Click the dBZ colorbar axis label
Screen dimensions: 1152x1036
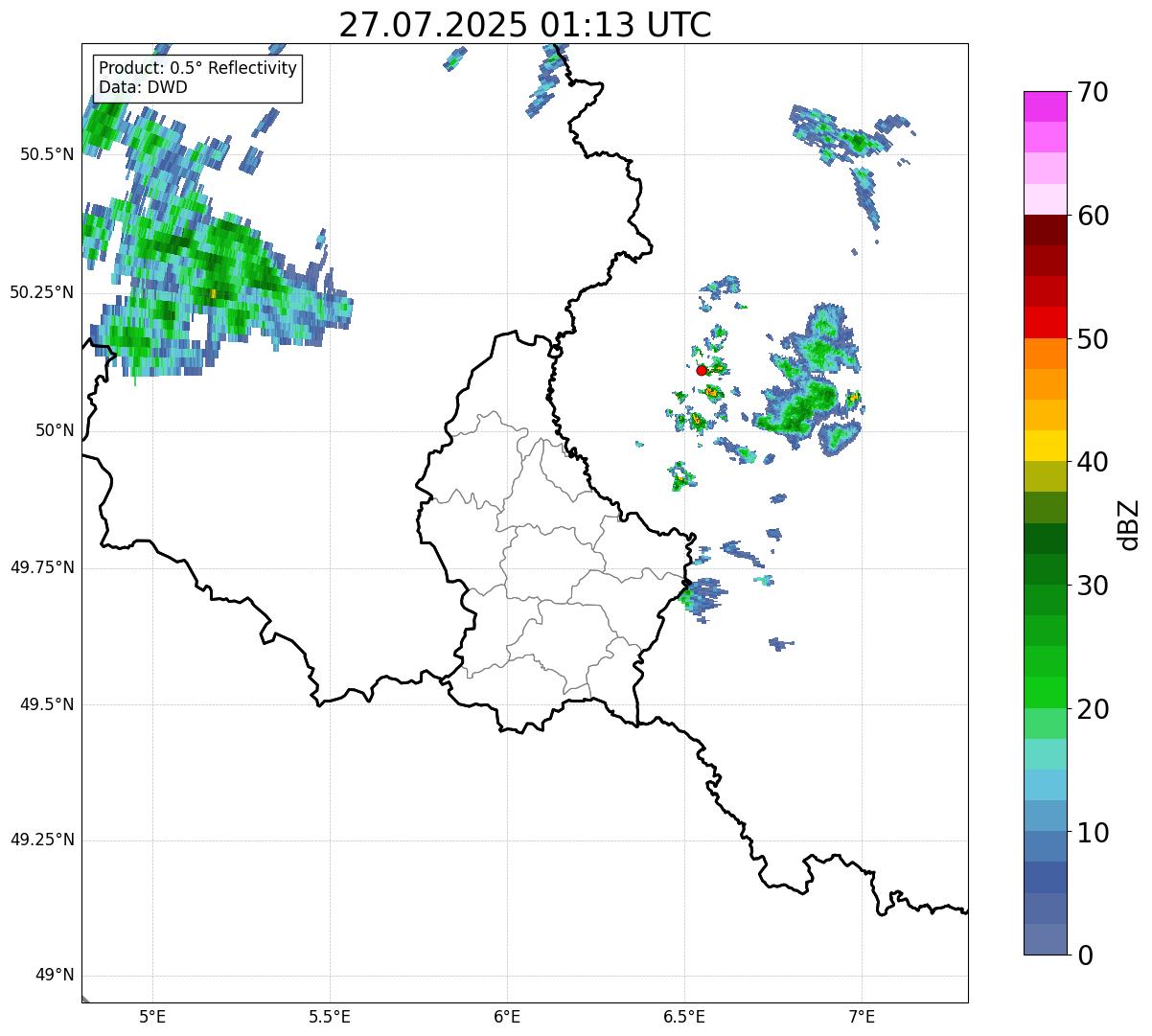point(1128,524)
